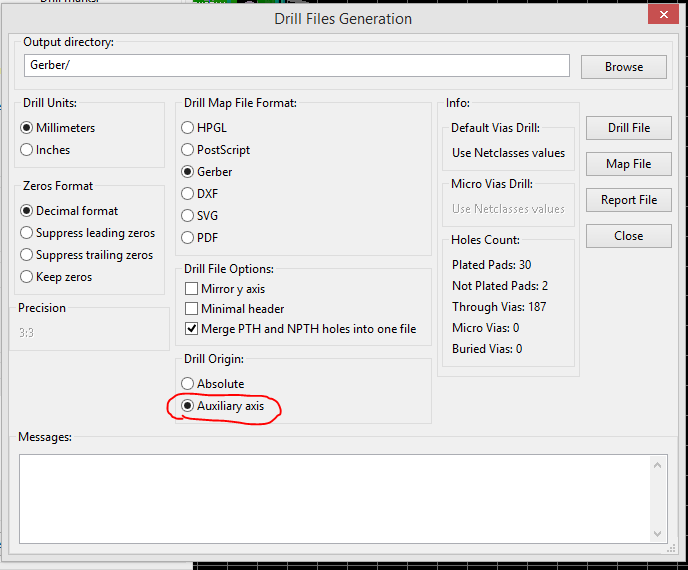
Task: Click the Precision 3:3 value
Action: click(x=26, y=333)
